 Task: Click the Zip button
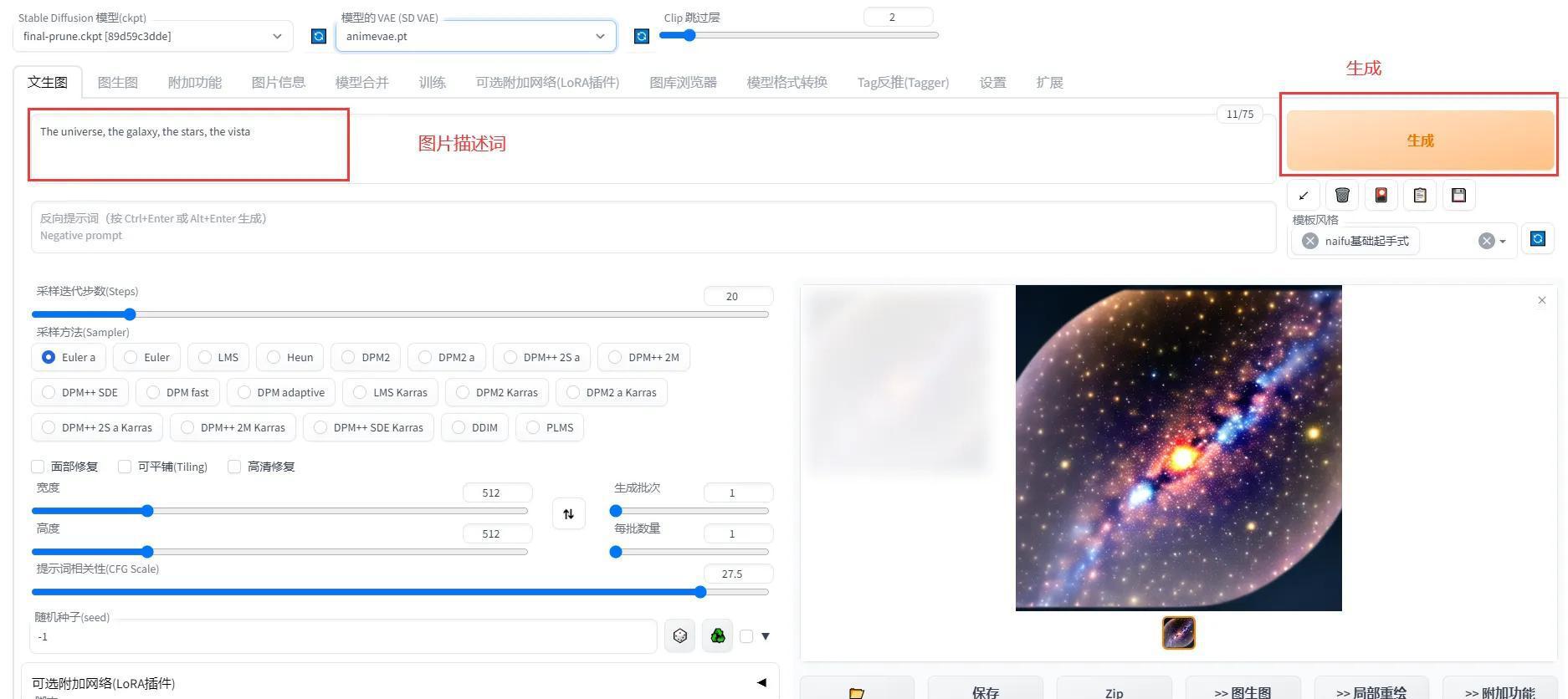point(1114,690)
